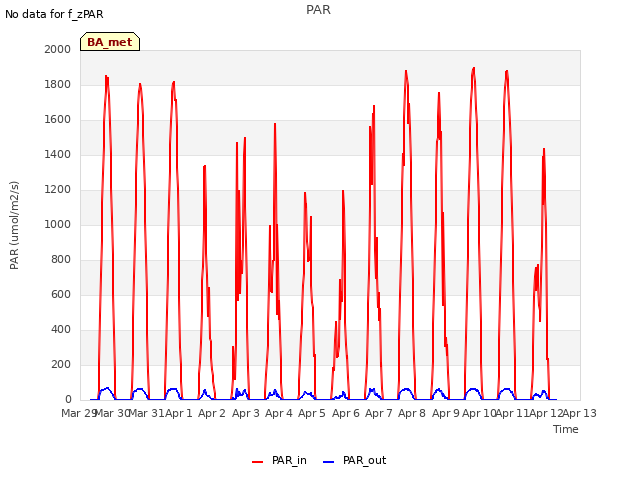The height and width of the screenshot is (480, 640).
Task: Click the 800 y-axis tick label
Action: [61, 260]
